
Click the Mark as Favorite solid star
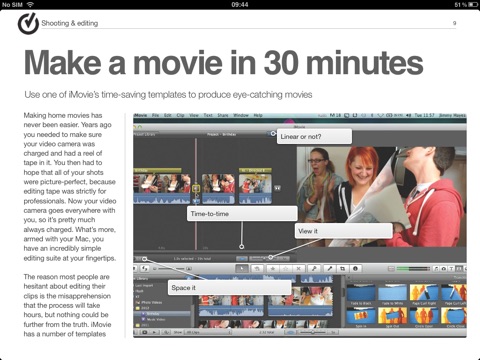pos(273,268)
